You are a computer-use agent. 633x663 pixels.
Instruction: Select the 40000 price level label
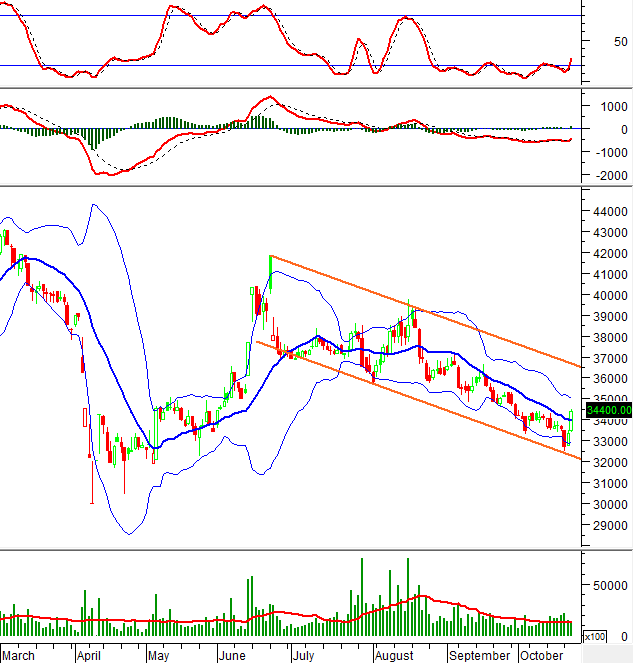point(606,296)
